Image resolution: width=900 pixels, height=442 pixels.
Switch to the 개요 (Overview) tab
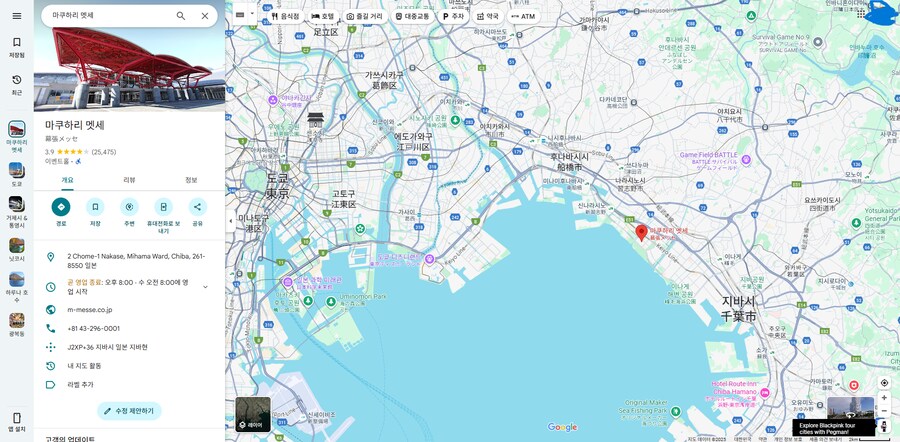(68, 180)
